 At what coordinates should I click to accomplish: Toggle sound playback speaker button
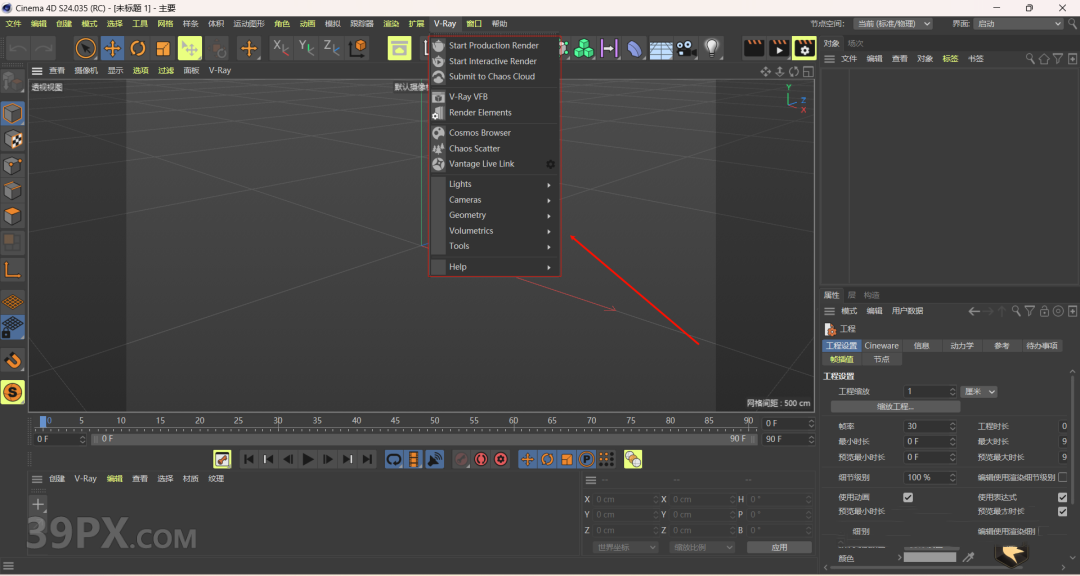435,460
